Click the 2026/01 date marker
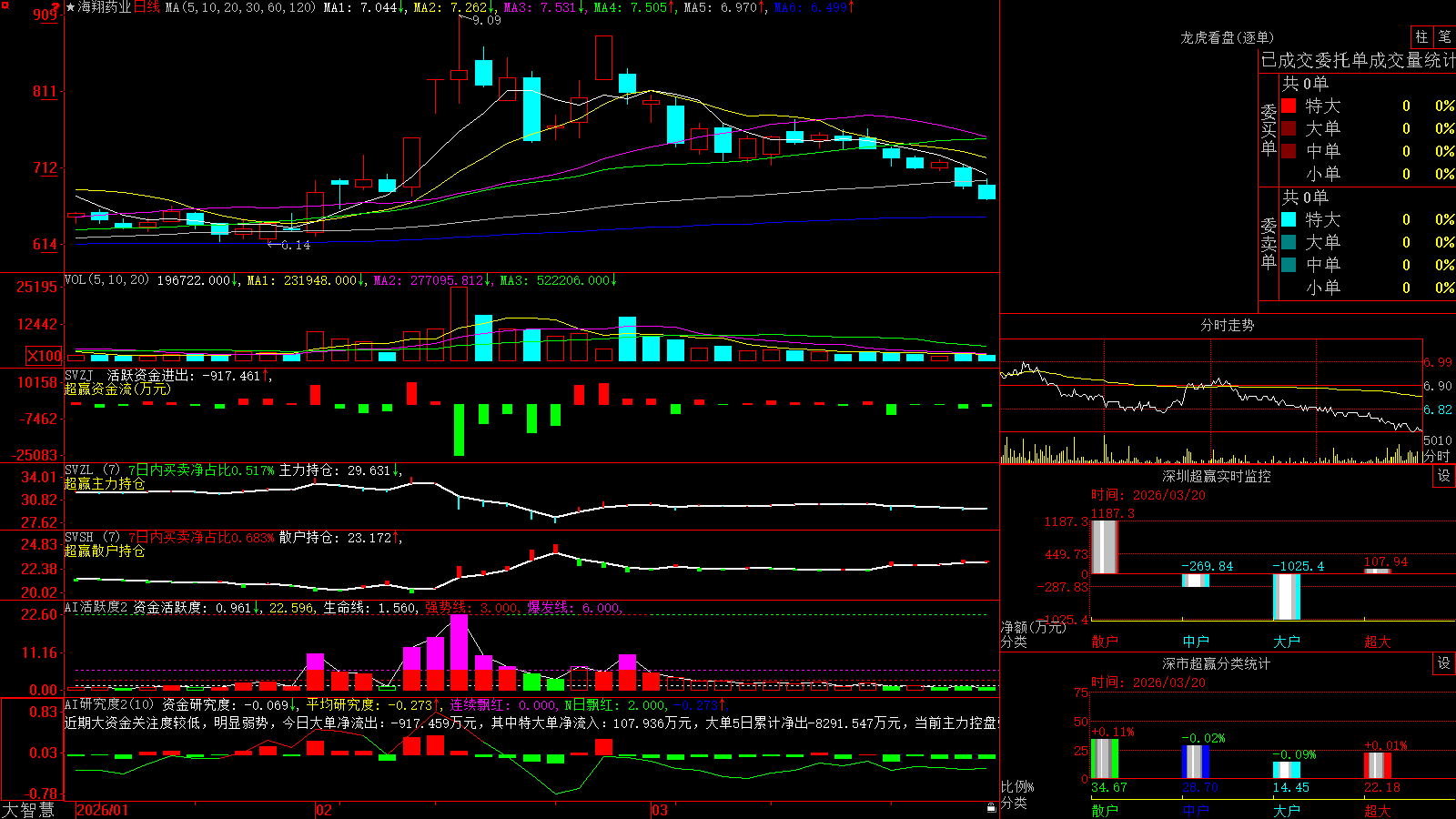Screen dimensions: 1456x819 coord(103,810)
